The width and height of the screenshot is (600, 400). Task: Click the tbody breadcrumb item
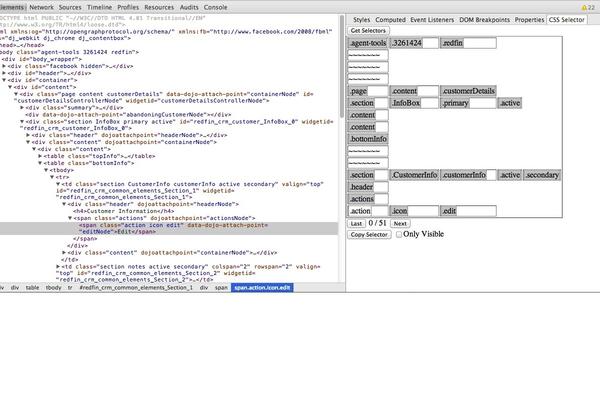click(x=54, y=287)
